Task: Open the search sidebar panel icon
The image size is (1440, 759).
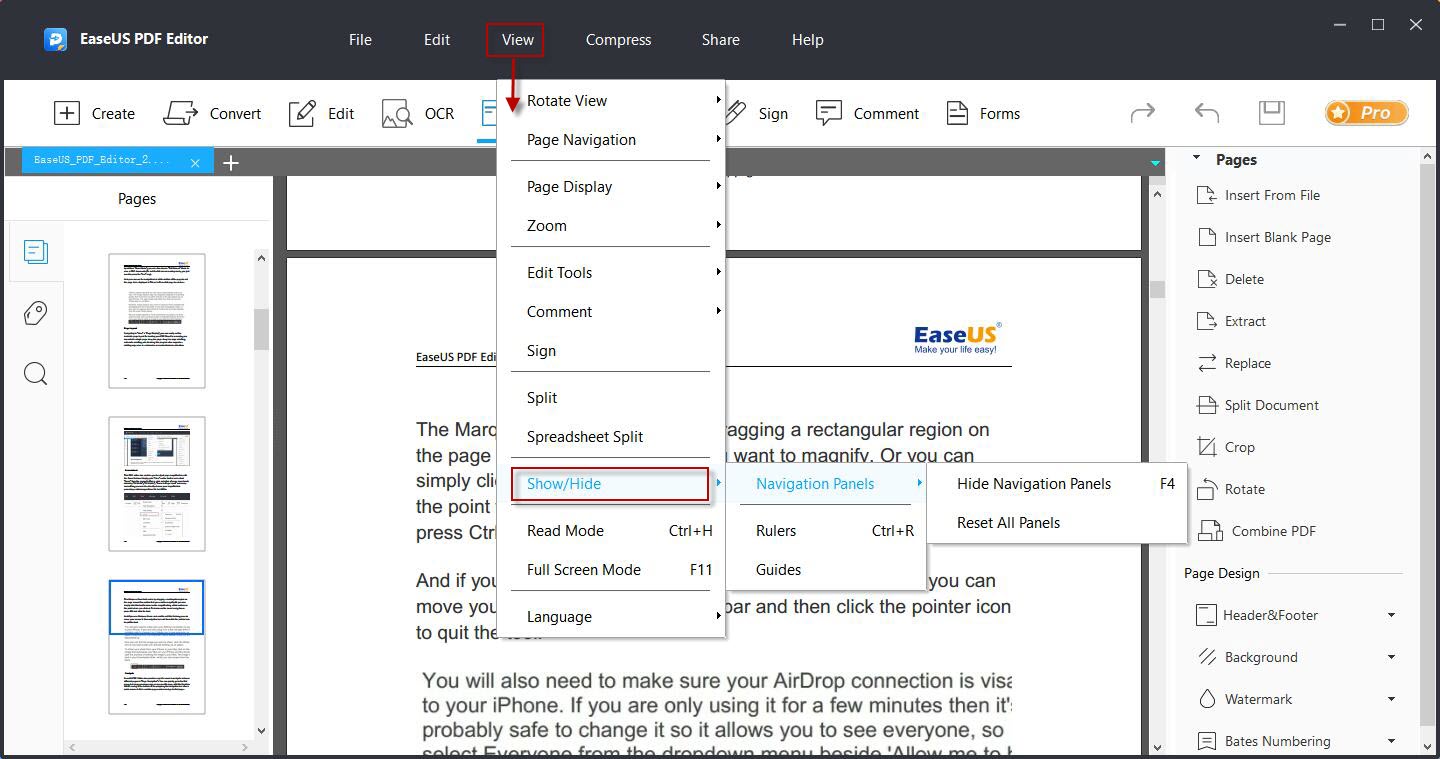Action: (x=35, y=374)
